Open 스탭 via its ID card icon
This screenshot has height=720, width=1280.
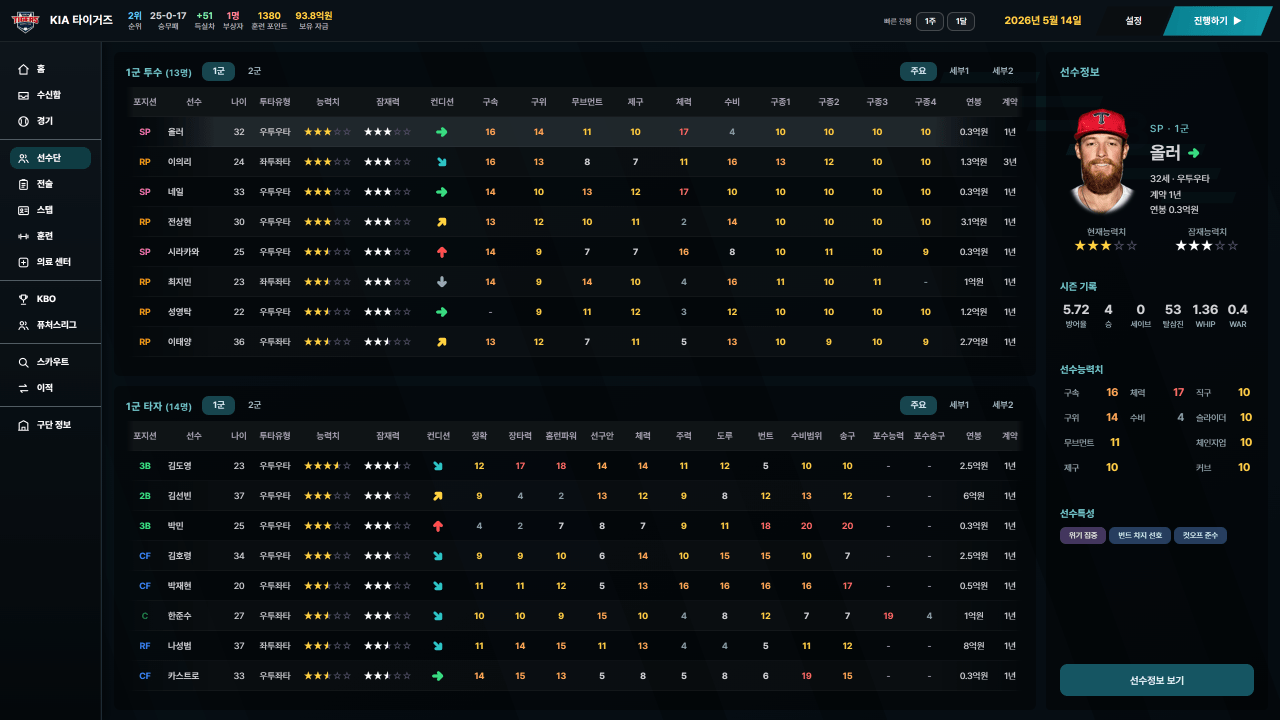(x=23, y=210)
